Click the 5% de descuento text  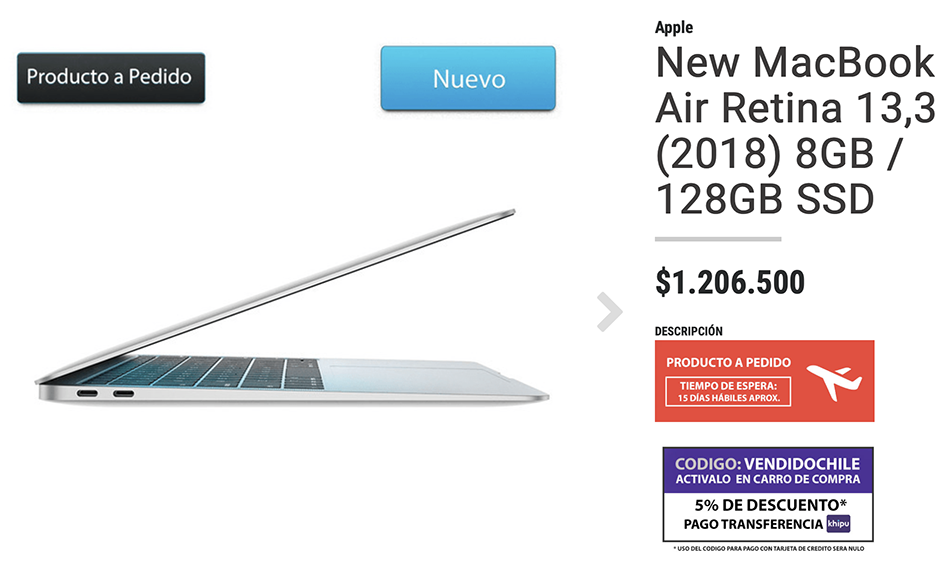pos(771,505)
